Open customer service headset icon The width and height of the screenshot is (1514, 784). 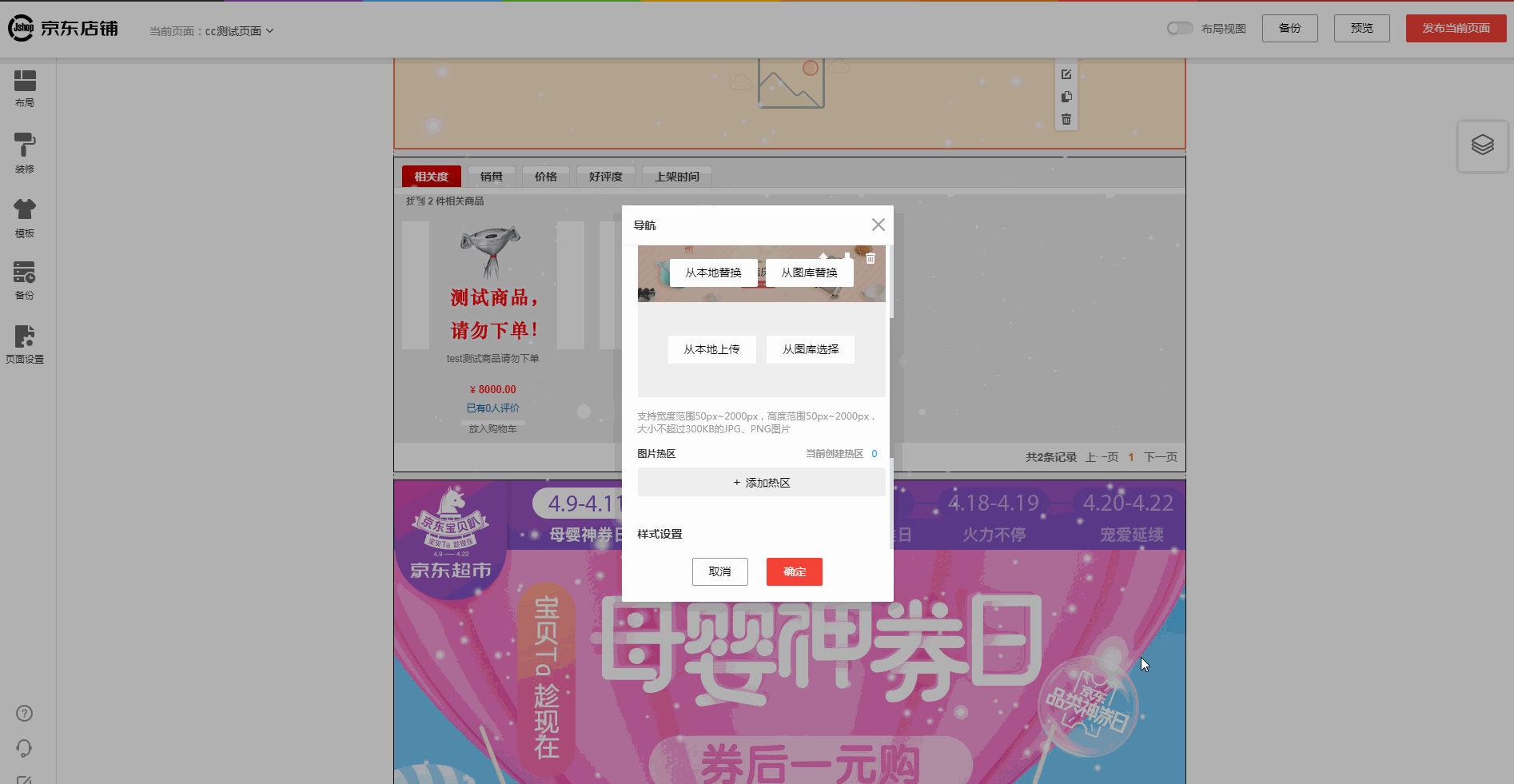coord(25,748)
